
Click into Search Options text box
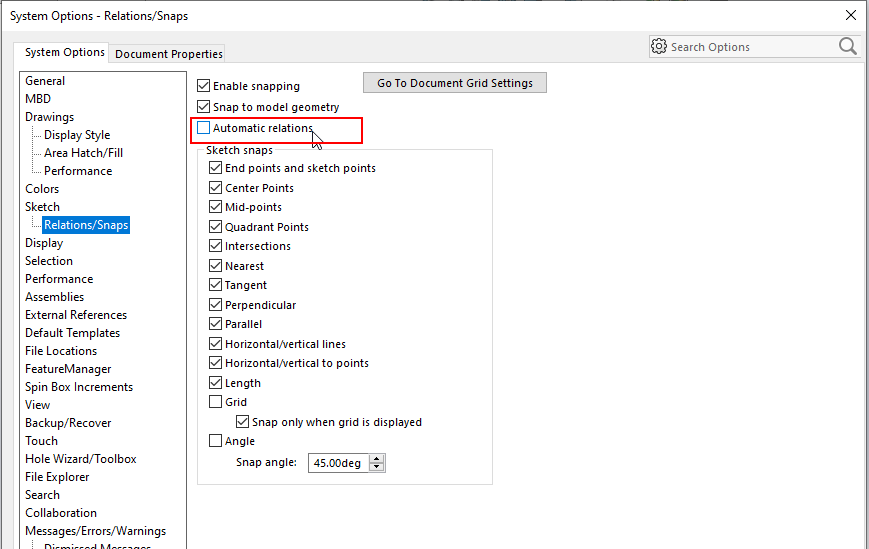(x=751, y=47)
